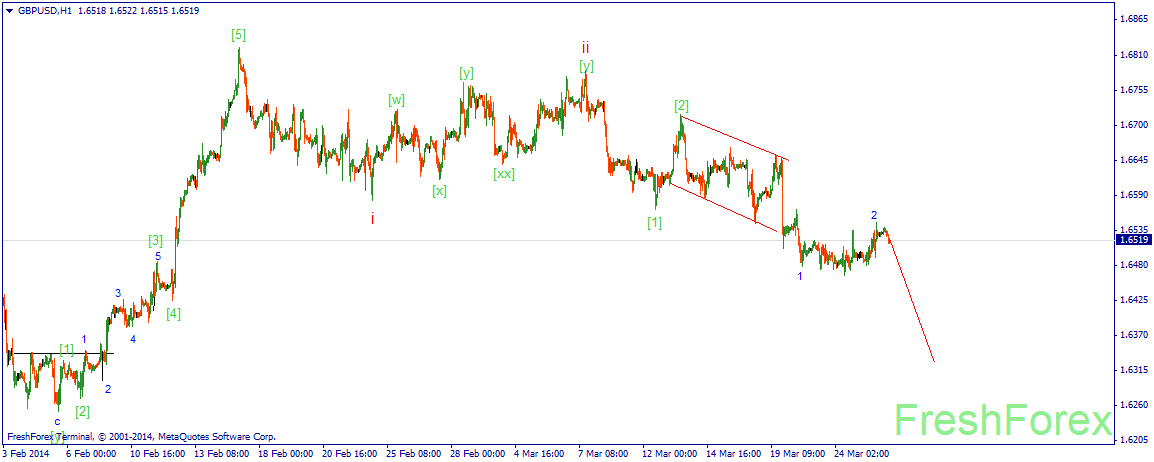Viewport: 1154px width, 462px height.
Task: Select the green [3] wave label
Action: click(x=155, y=240)
